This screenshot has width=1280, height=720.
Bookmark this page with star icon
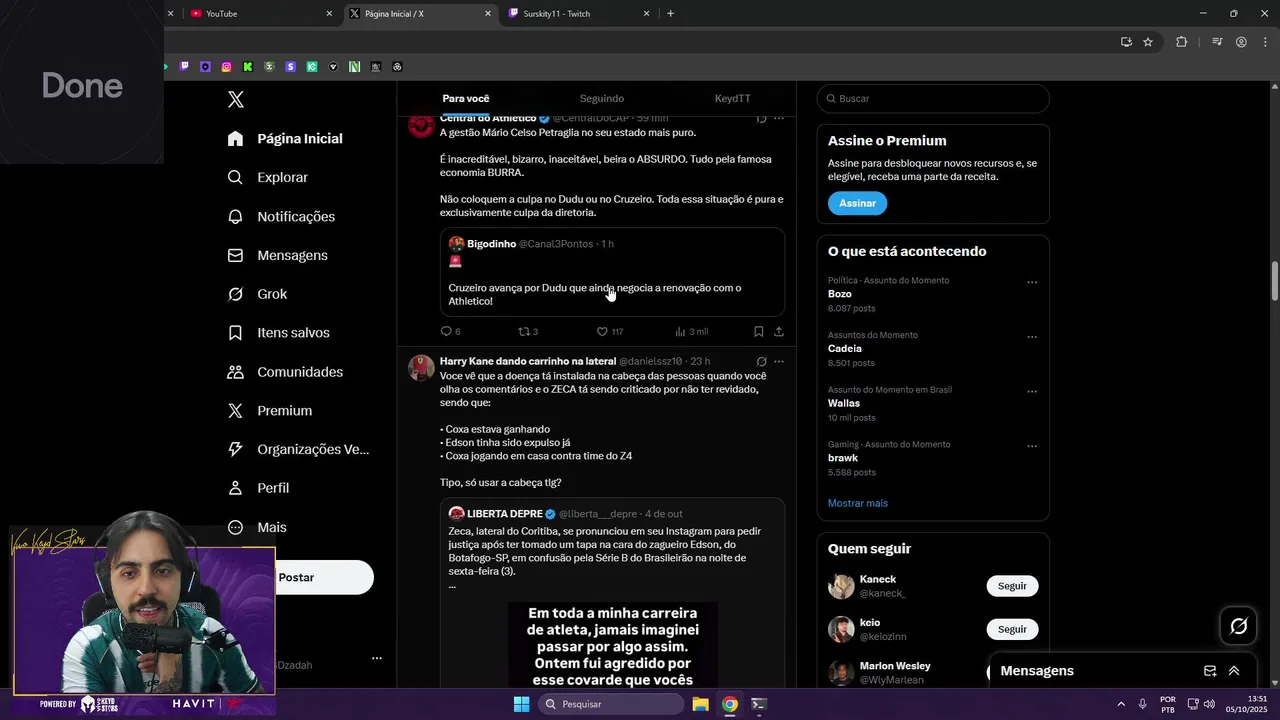tap(1148, 42)
